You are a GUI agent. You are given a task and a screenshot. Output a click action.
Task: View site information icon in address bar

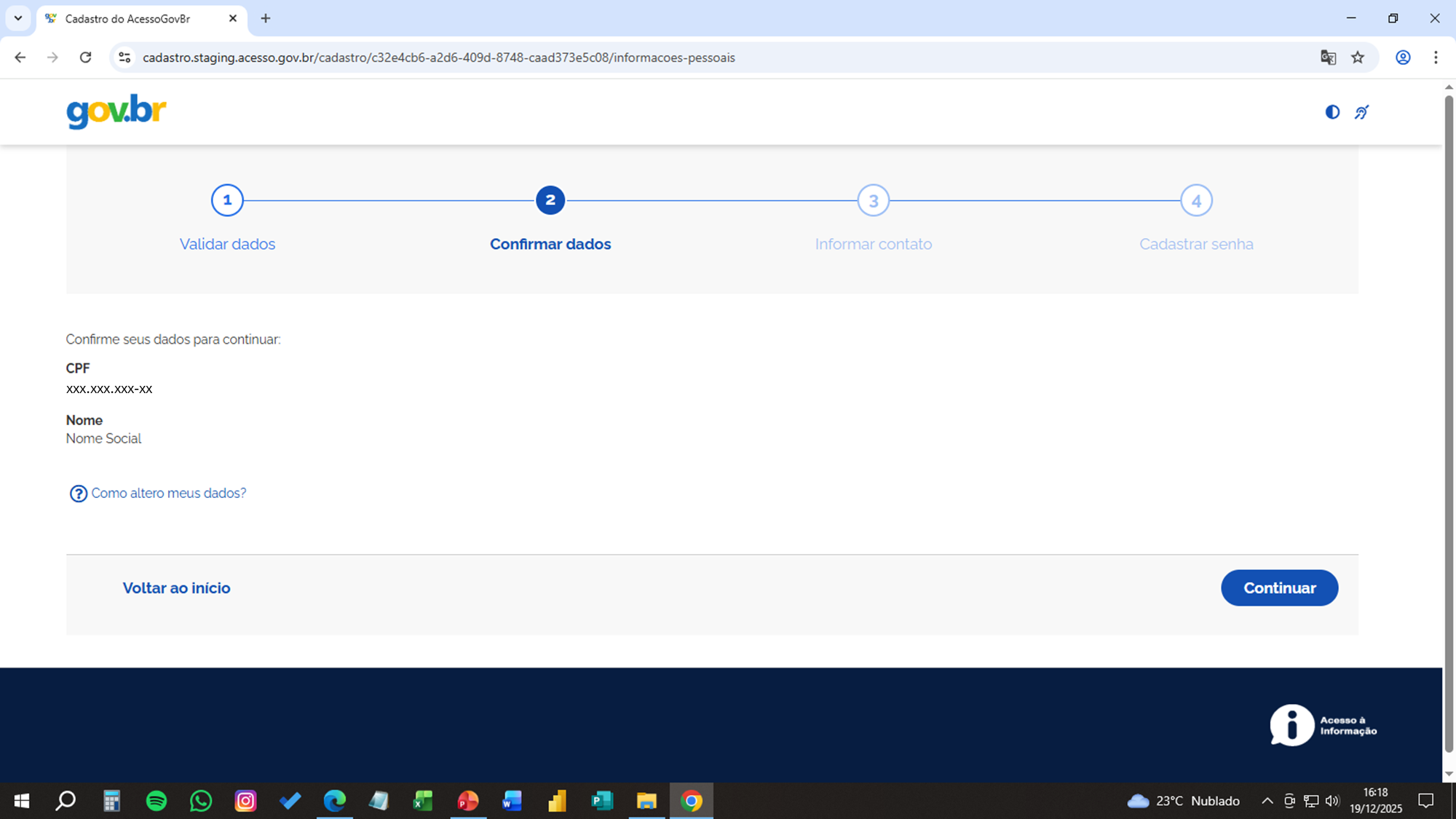pos(124,58)
